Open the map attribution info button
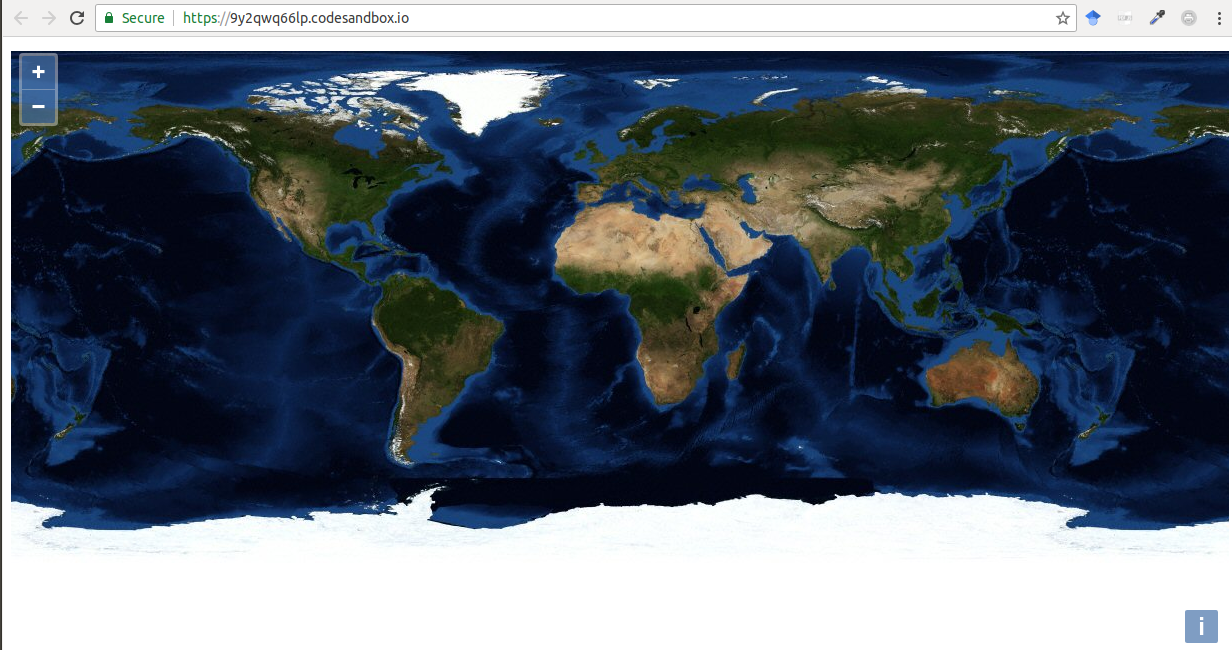This screenshot has width=1232, height=650. [1200, 626]
